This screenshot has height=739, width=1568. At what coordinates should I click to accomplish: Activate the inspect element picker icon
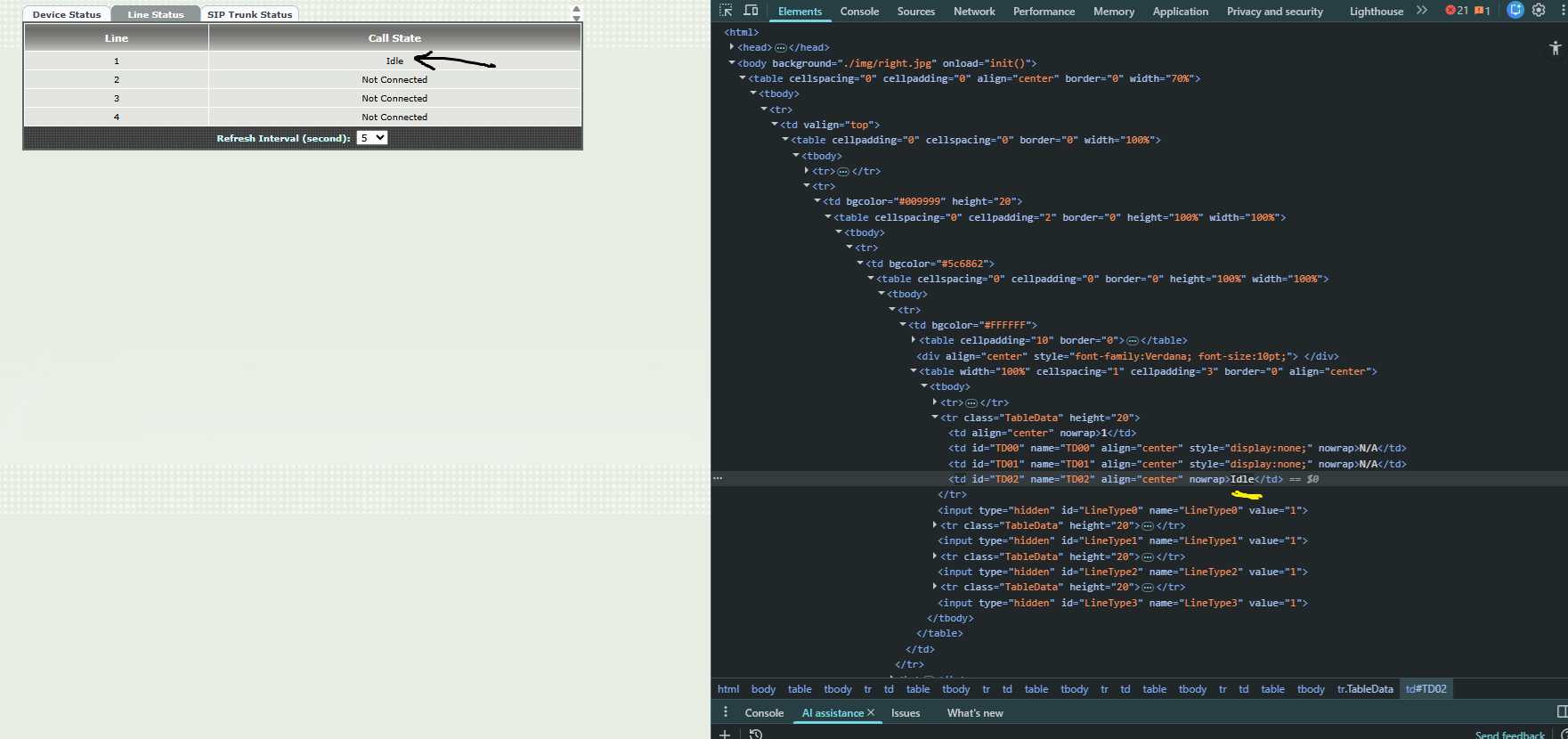pyautogui.click(x=726, y=11)
